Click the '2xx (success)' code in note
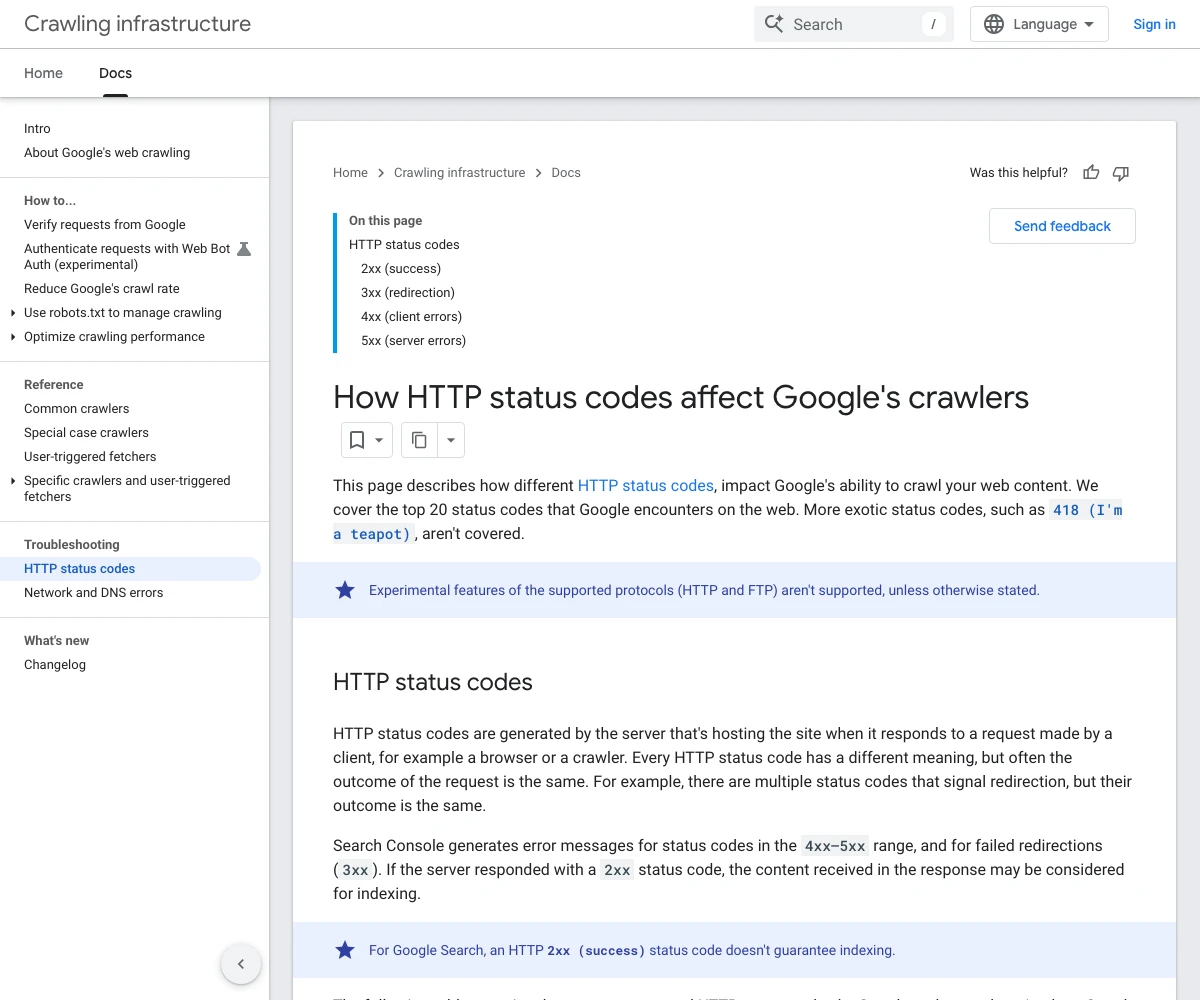 (596, 951)
